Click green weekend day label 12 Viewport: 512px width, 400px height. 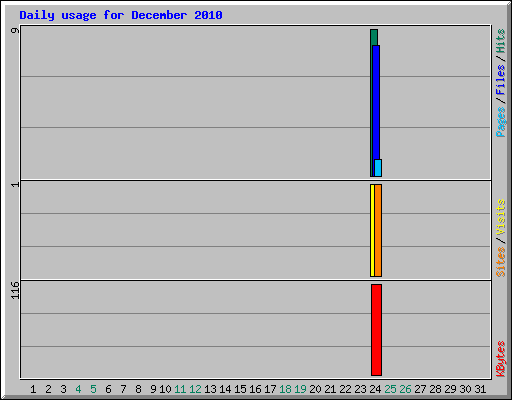coord(195,389)
